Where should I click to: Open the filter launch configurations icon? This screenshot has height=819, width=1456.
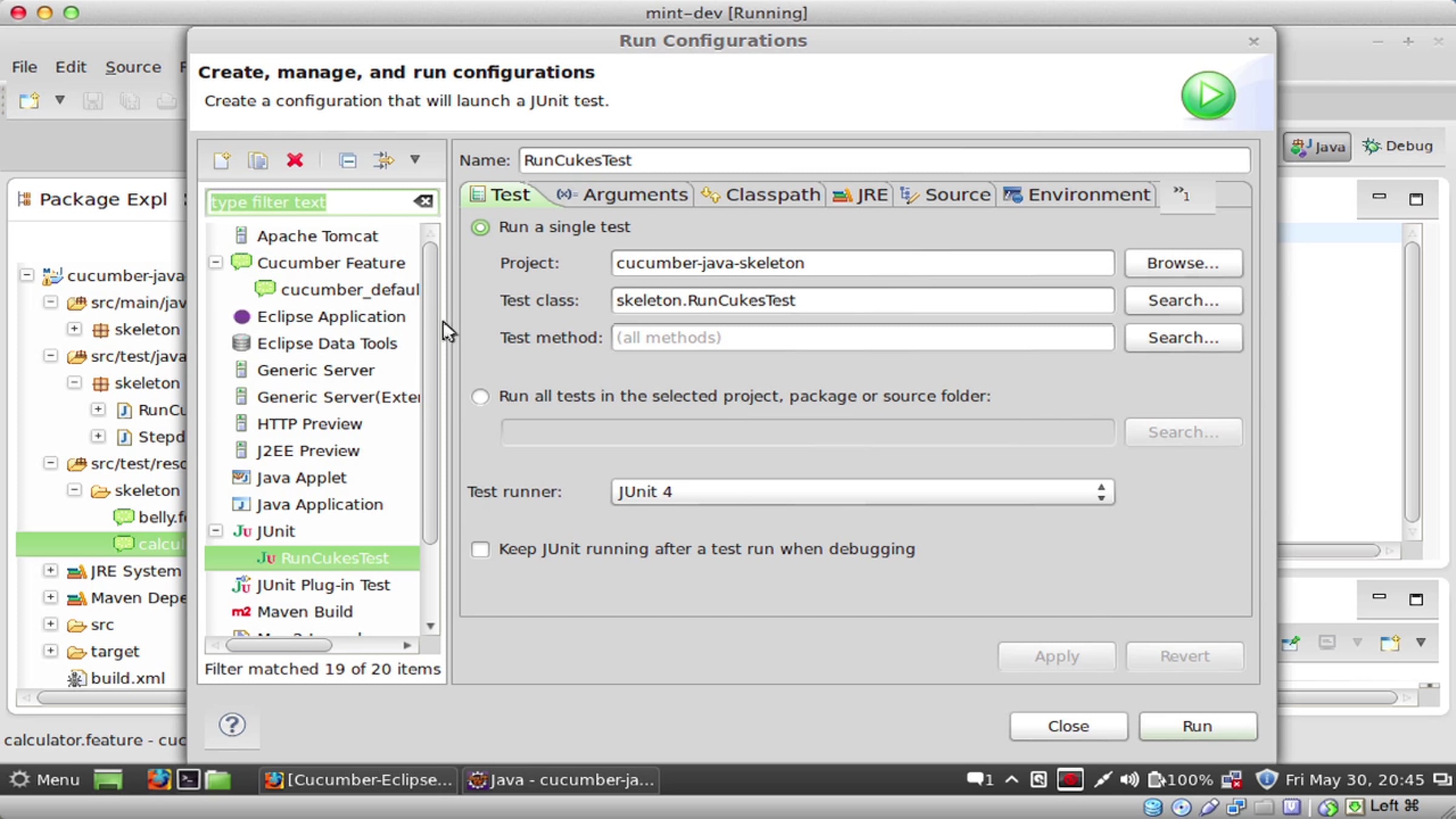(383, 160)
